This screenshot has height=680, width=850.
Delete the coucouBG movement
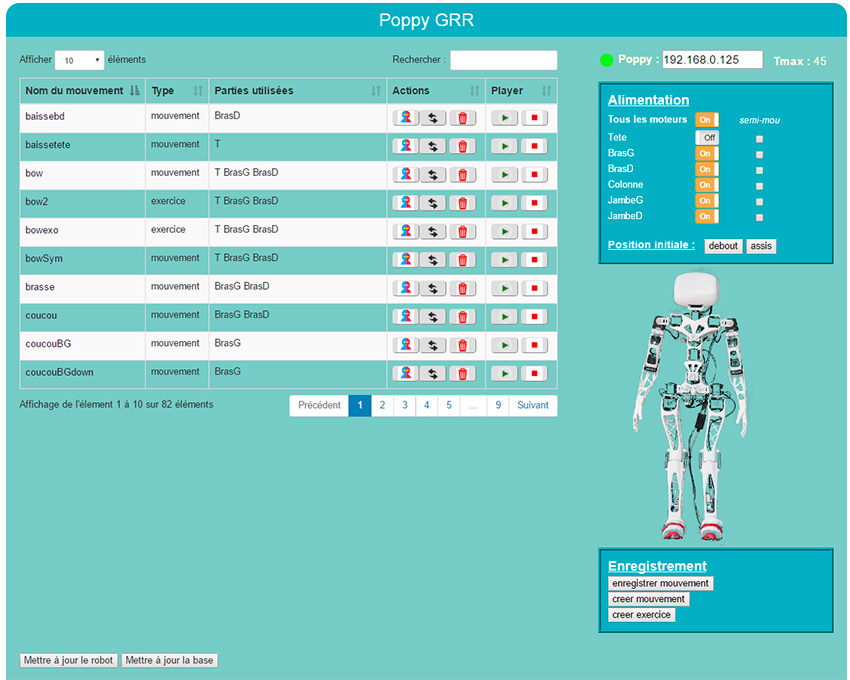coord(462,345)
